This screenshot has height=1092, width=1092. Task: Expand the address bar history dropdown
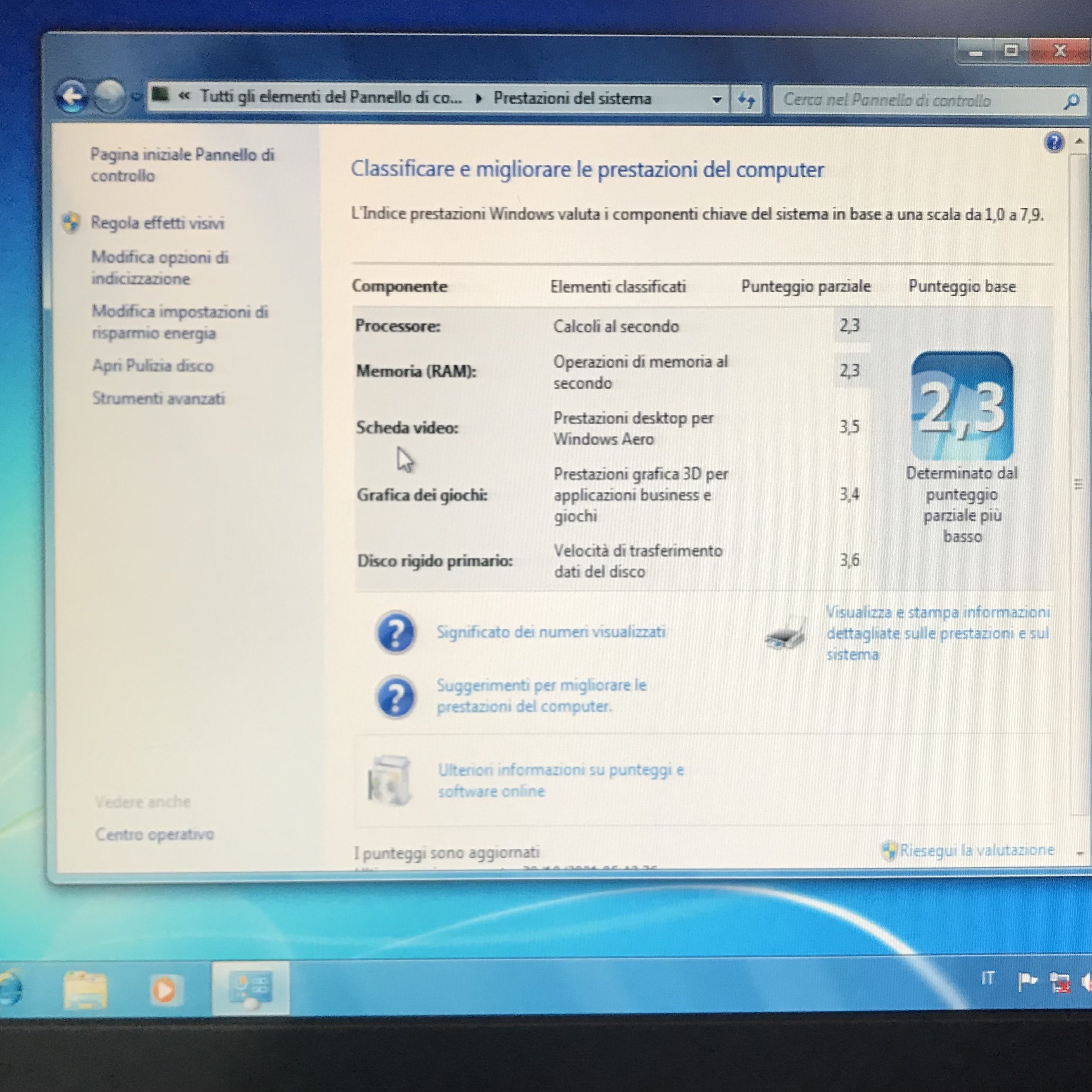click(717, 100)
